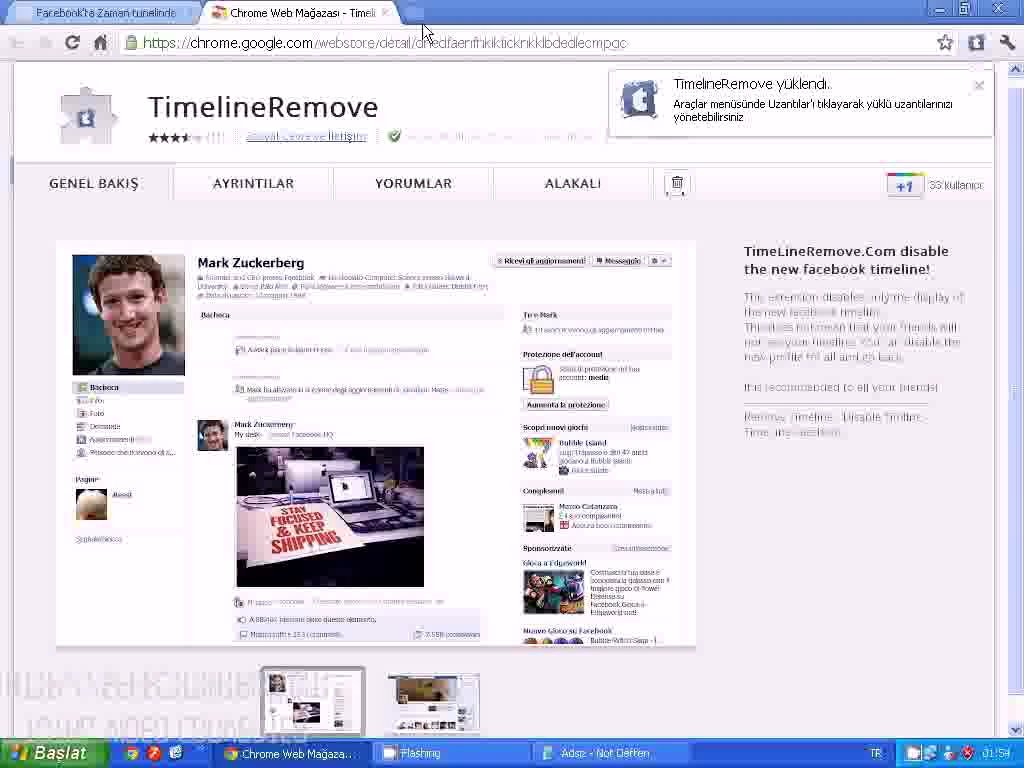Open the AYRINTILAR tab
This screenshot has width=1024, height=768.
253,184
